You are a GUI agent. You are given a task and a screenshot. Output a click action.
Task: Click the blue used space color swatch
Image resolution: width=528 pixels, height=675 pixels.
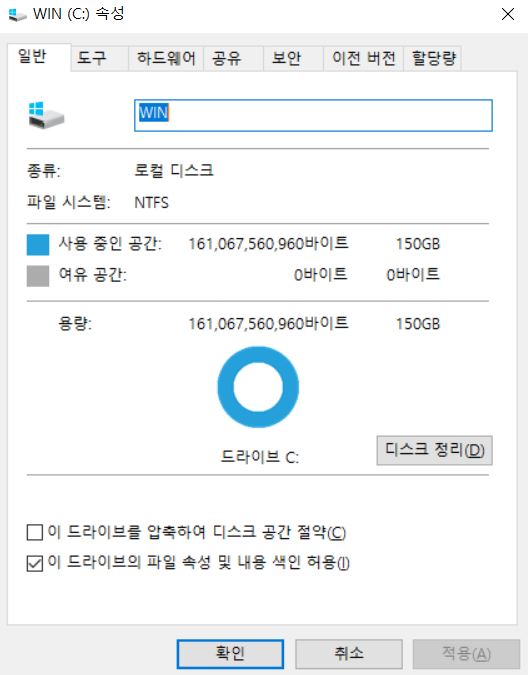(x=38, y=245)
